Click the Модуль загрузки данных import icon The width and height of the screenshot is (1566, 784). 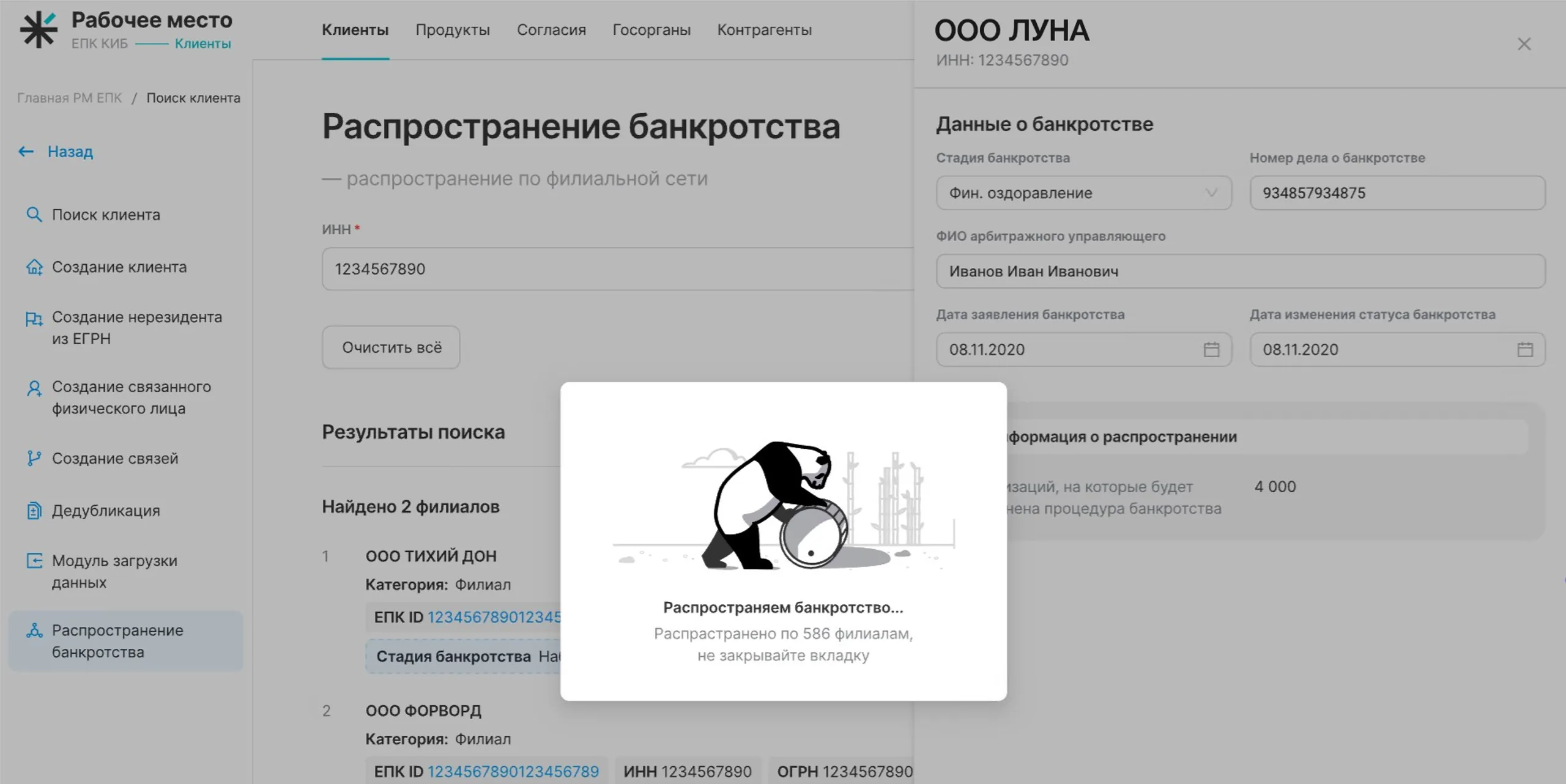click(34, 561)
